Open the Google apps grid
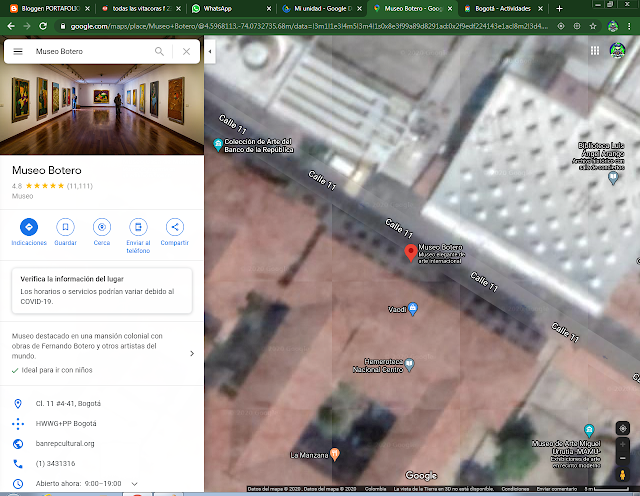 (x=595, y=51)
